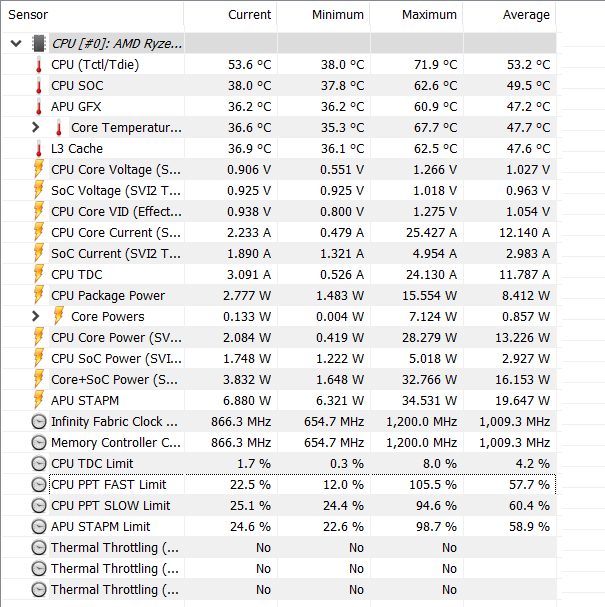Click lightning icon beside CPU Core Power
605x607 pixels.
pyautogui.click(x=39, y=336)
